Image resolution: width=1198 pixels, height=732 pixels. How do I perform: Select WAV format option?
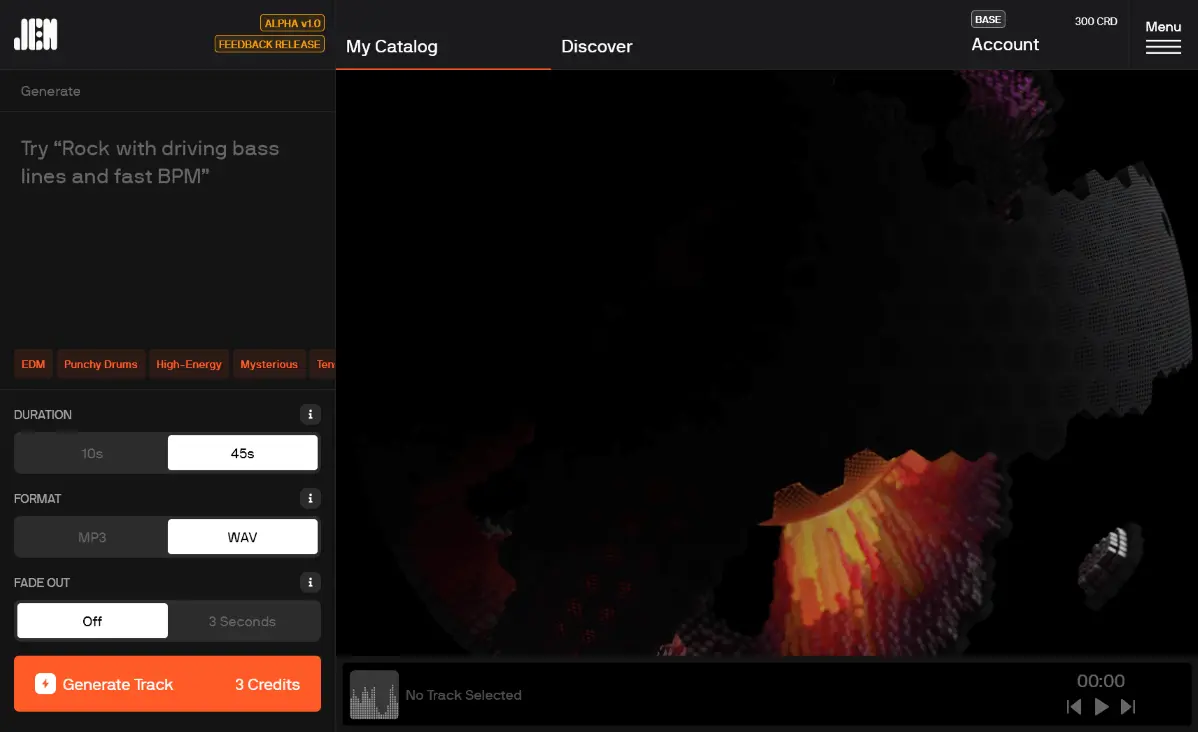243,537
